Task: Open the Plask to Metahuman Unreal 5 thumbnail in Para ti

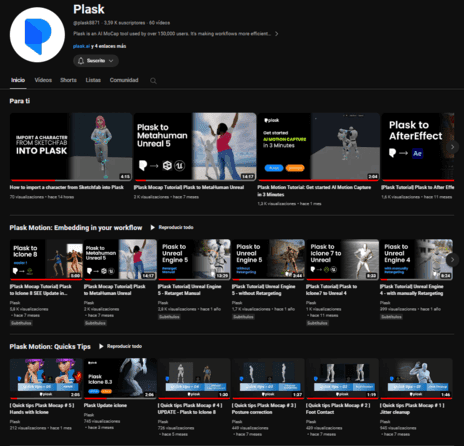Action: click(195, 147)
